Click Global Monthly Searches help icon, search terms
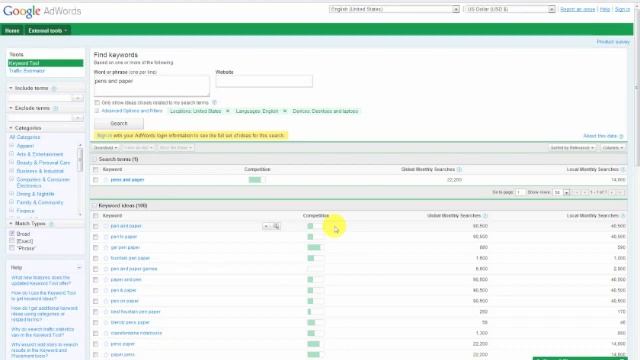The width and height of the screenshot is (640, 360). click(x=459, y=169)
